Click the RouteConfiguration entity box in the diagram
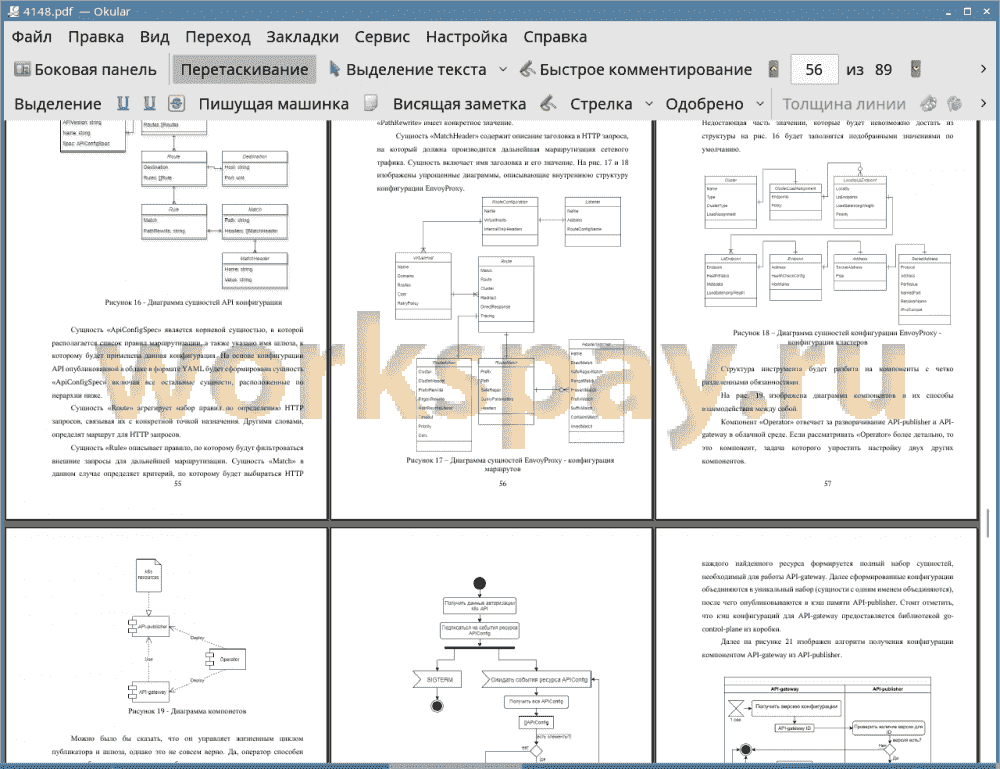Image resolution: width=1000 pixels, height=769 pixels. [x=510, y=221]
